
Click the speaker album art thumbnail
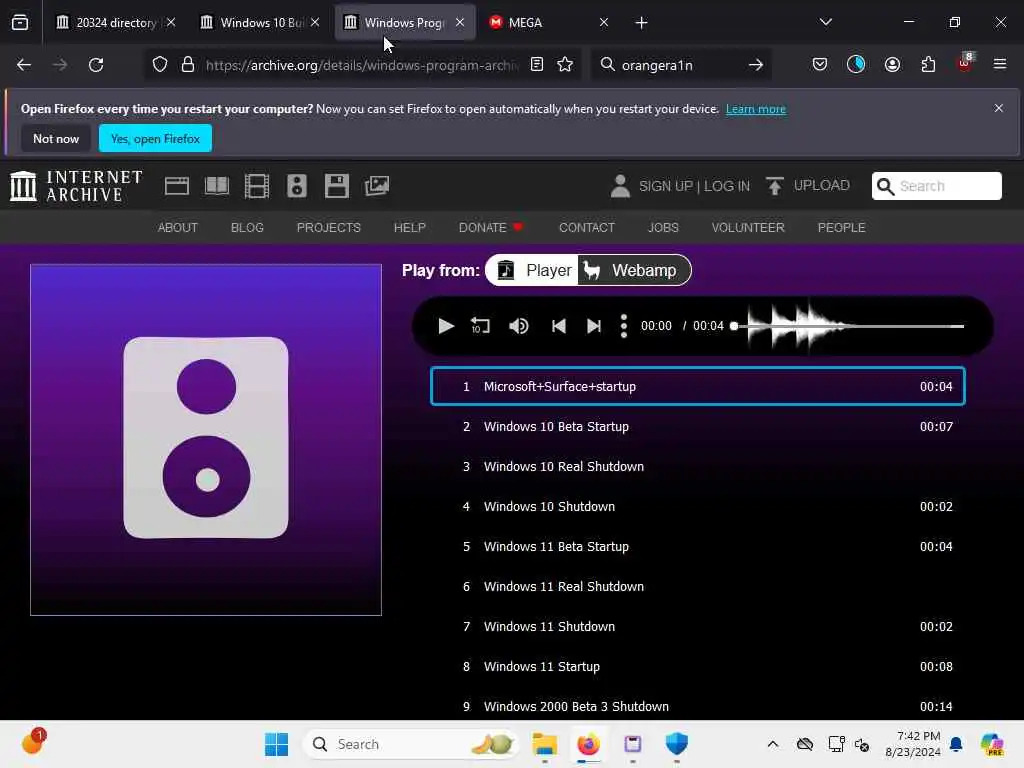(206, 440)
